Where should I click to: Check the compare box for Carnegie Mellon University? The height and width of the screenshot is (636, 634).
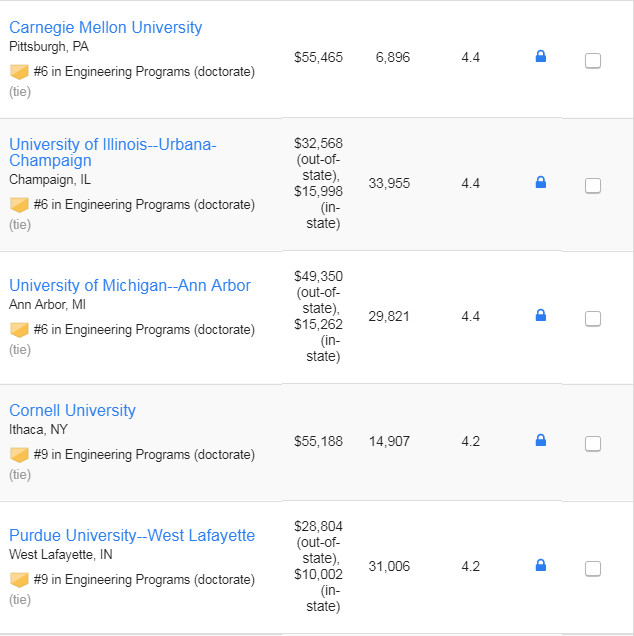tap(593, 61)
